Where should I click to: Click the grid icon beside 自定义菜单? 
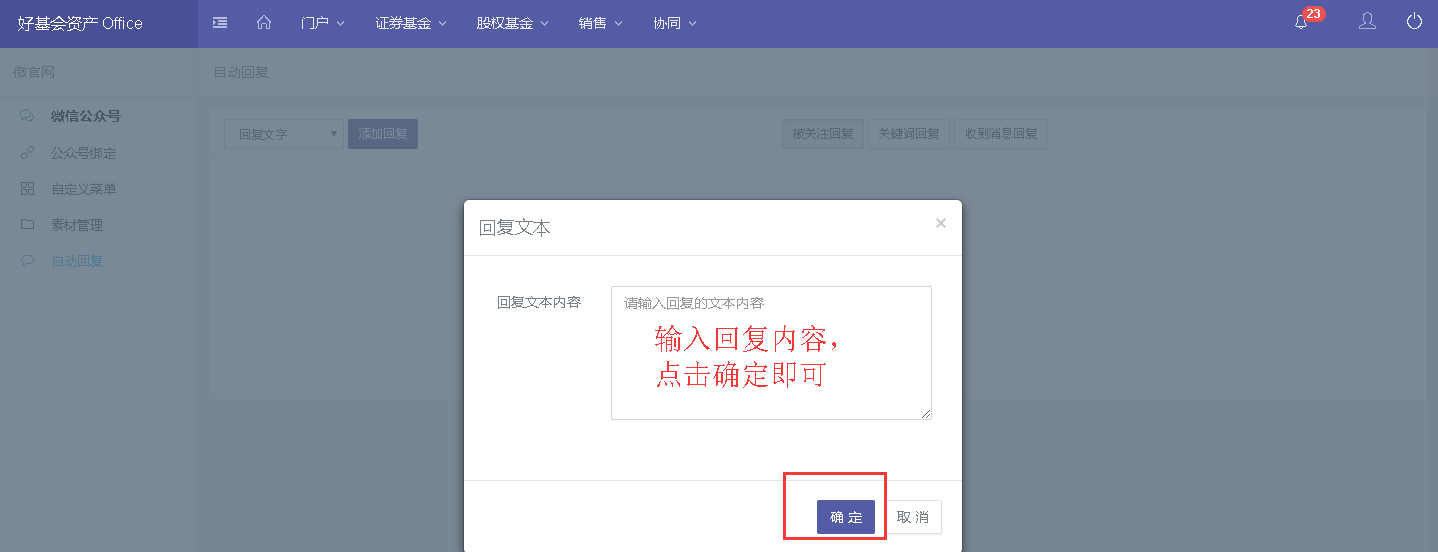[x=27, y=189]
